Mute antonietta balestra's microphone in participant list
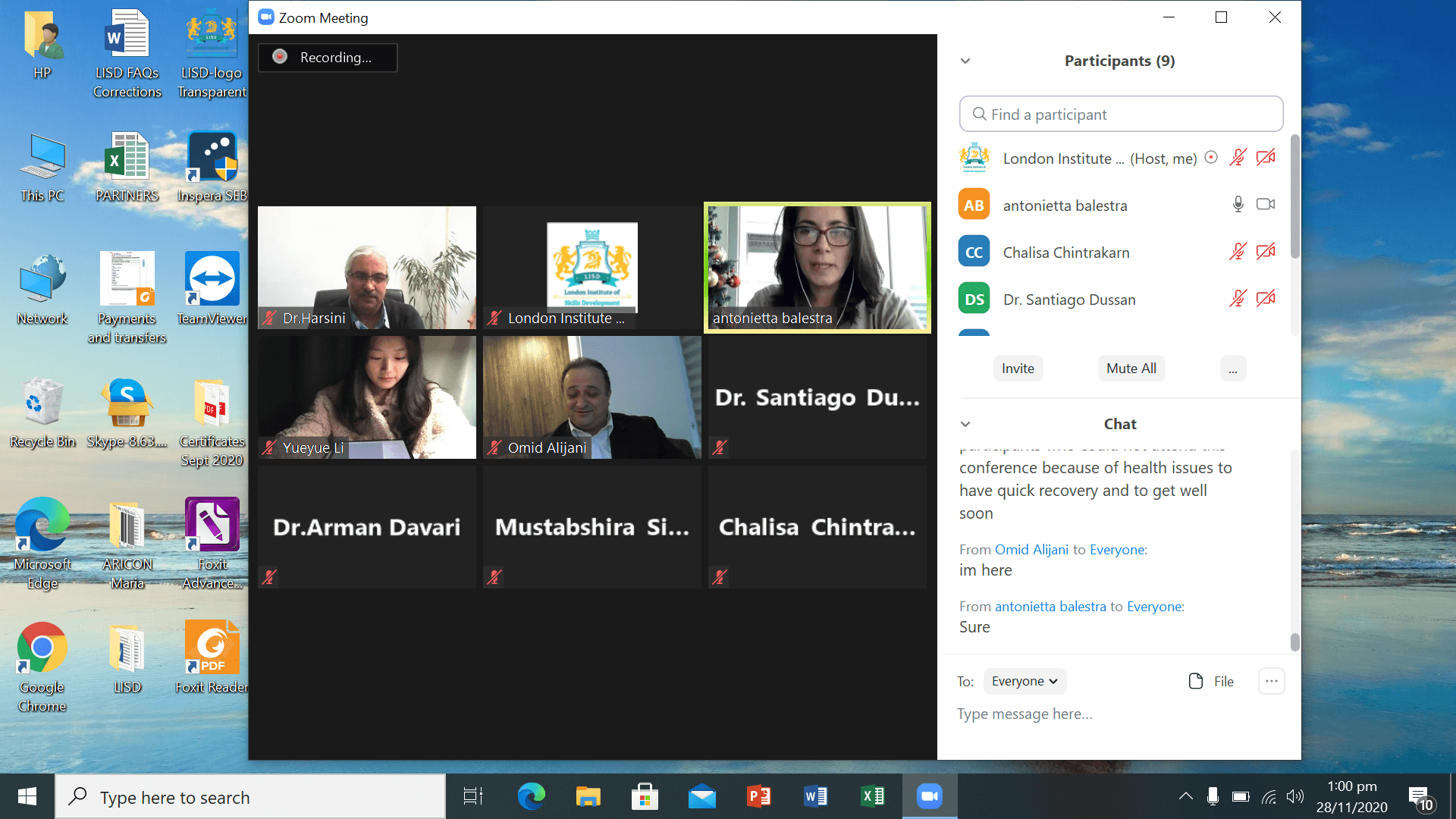This screenshot has width=1456, height=819. [1238, 205]
